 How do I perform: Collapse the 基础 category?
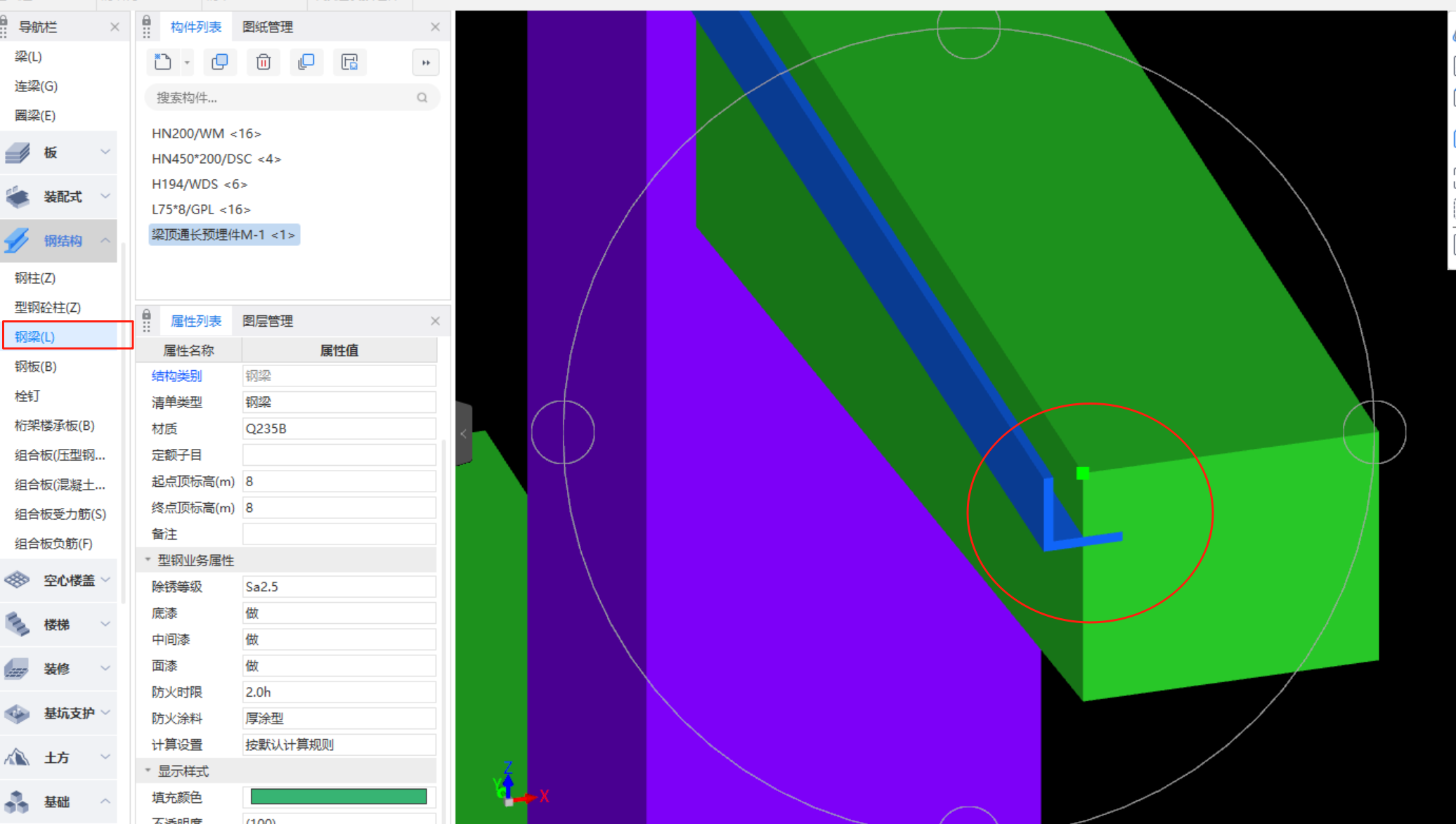(105, 801)
